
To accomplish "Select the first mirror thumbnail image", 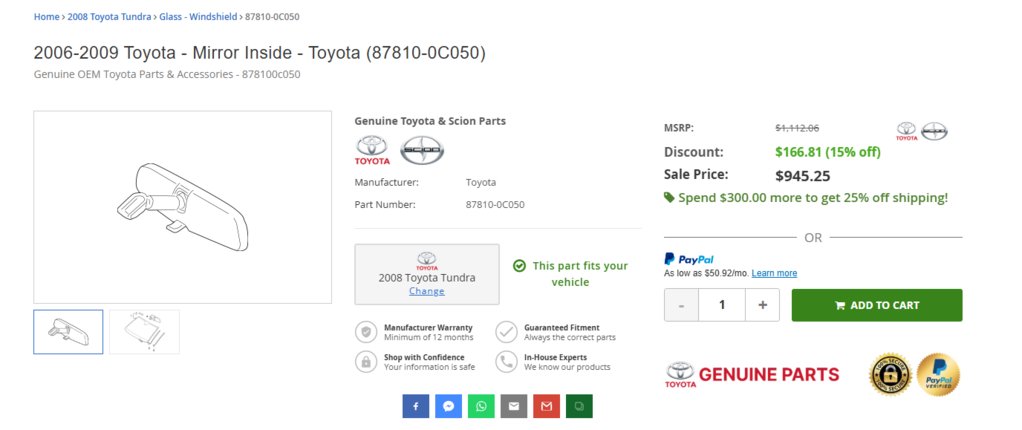I will [68, 331].
